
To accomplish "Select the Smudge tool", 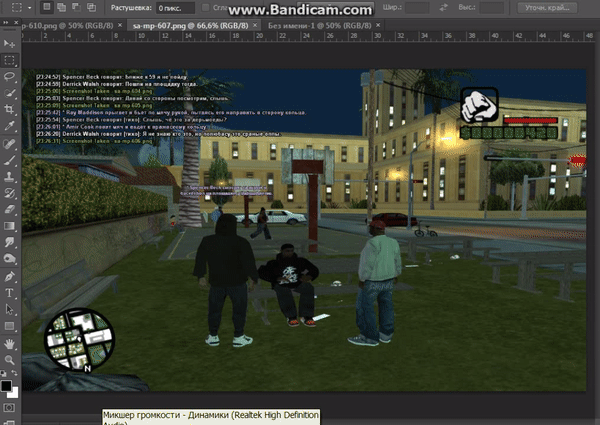I will pos(10,242).
